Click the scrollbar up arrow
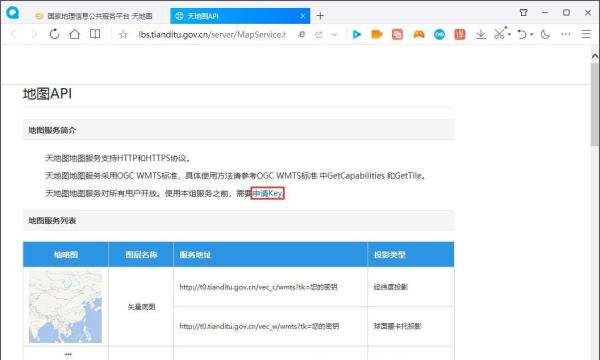 (595, 57)
